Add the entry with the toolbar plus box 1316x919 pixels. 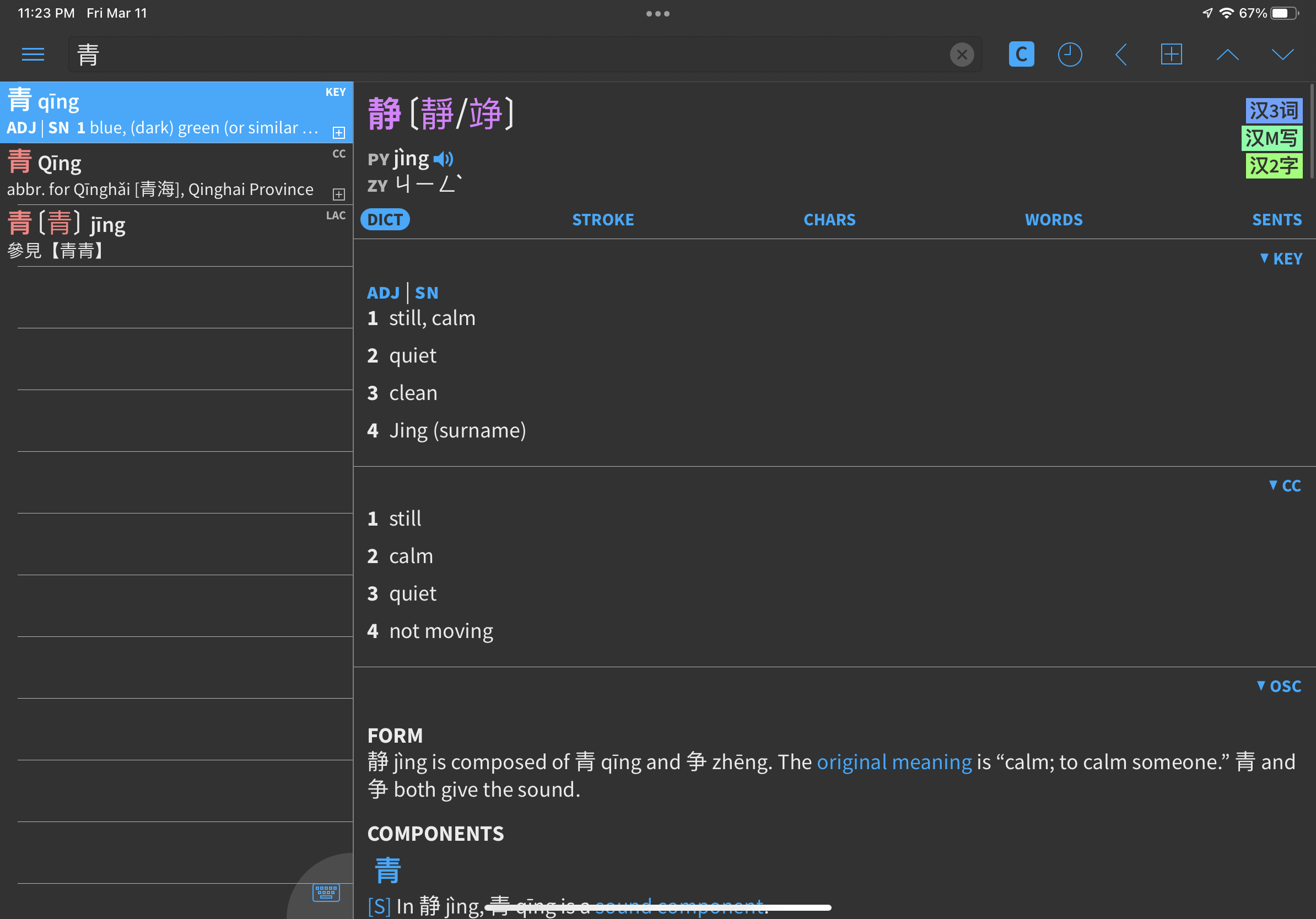click(1171, 55)
